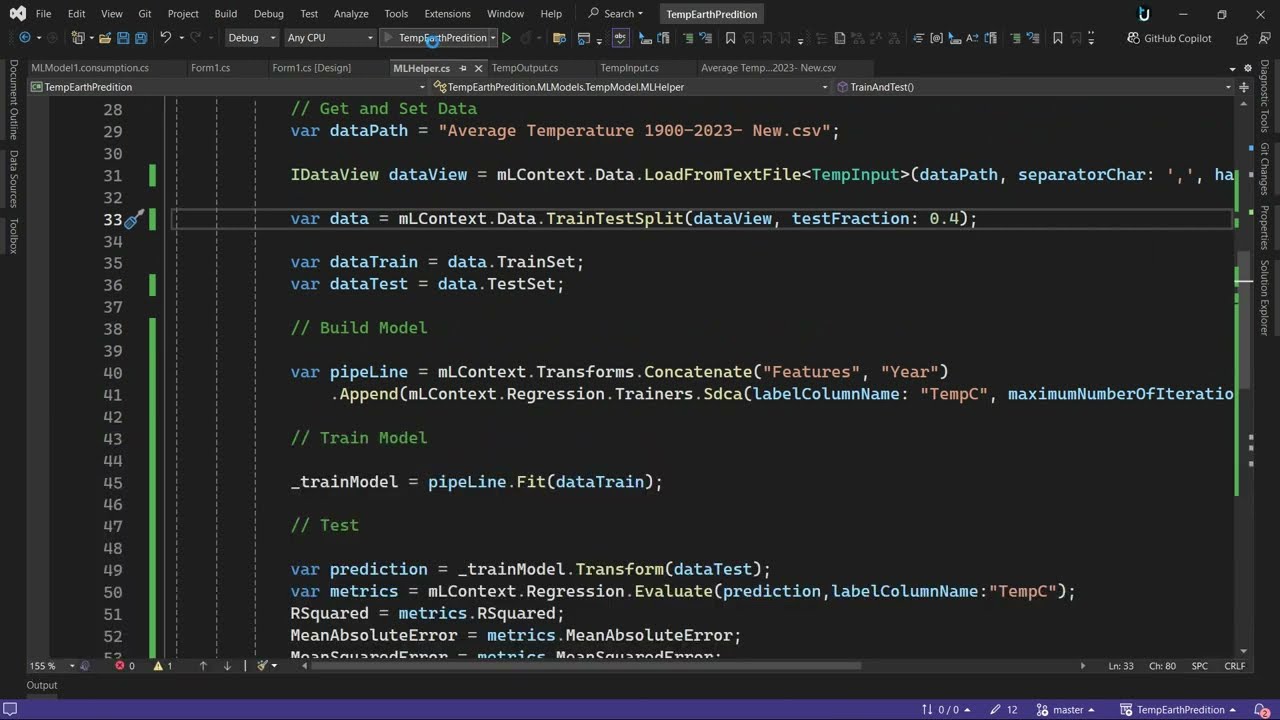
Task: Save the current file with Save icon
Action: click(123, 38)
